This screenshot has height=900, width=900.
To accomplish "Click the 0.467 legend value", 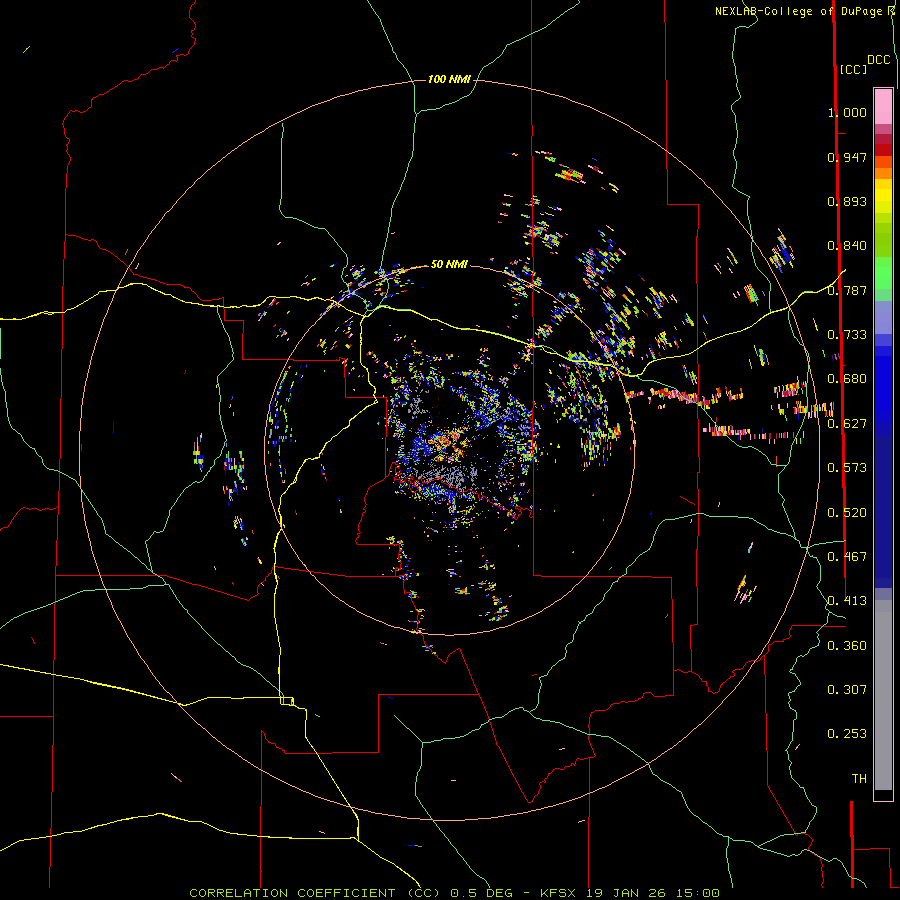I will click(x=847, y=557).
